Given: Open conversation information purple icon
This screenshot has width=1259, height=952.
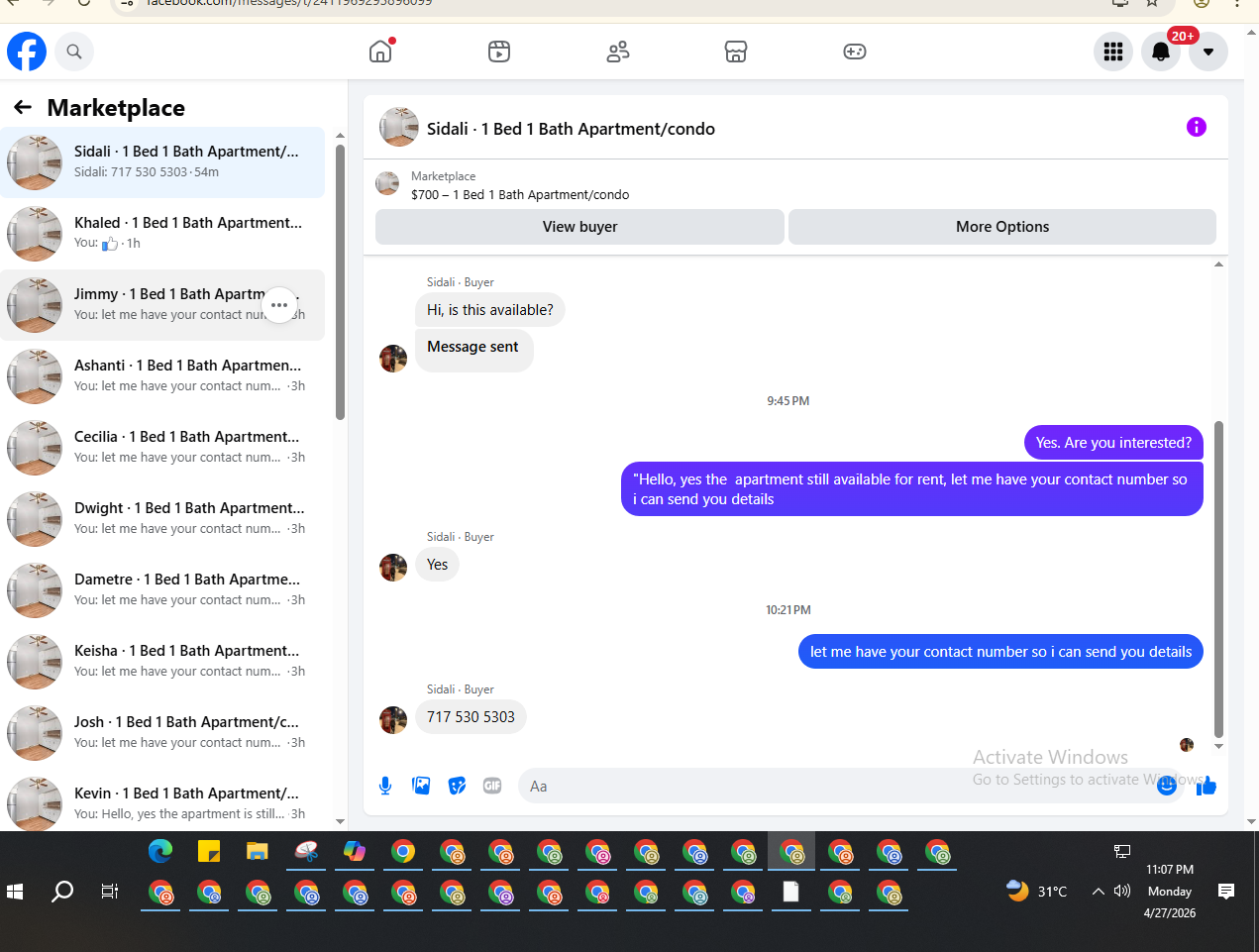Looking at the screenshot, I should click(1197, 127).
